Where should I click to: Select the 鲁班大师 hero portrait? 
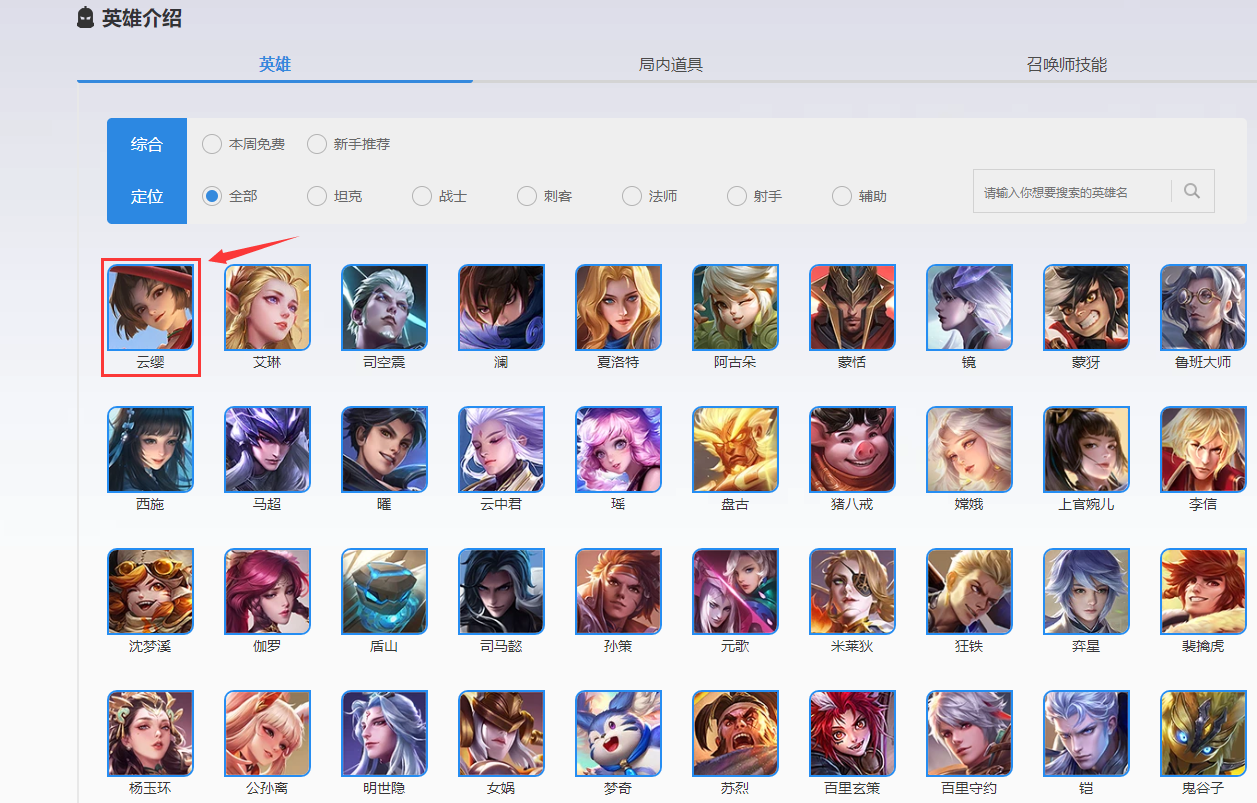(1203, 308)
